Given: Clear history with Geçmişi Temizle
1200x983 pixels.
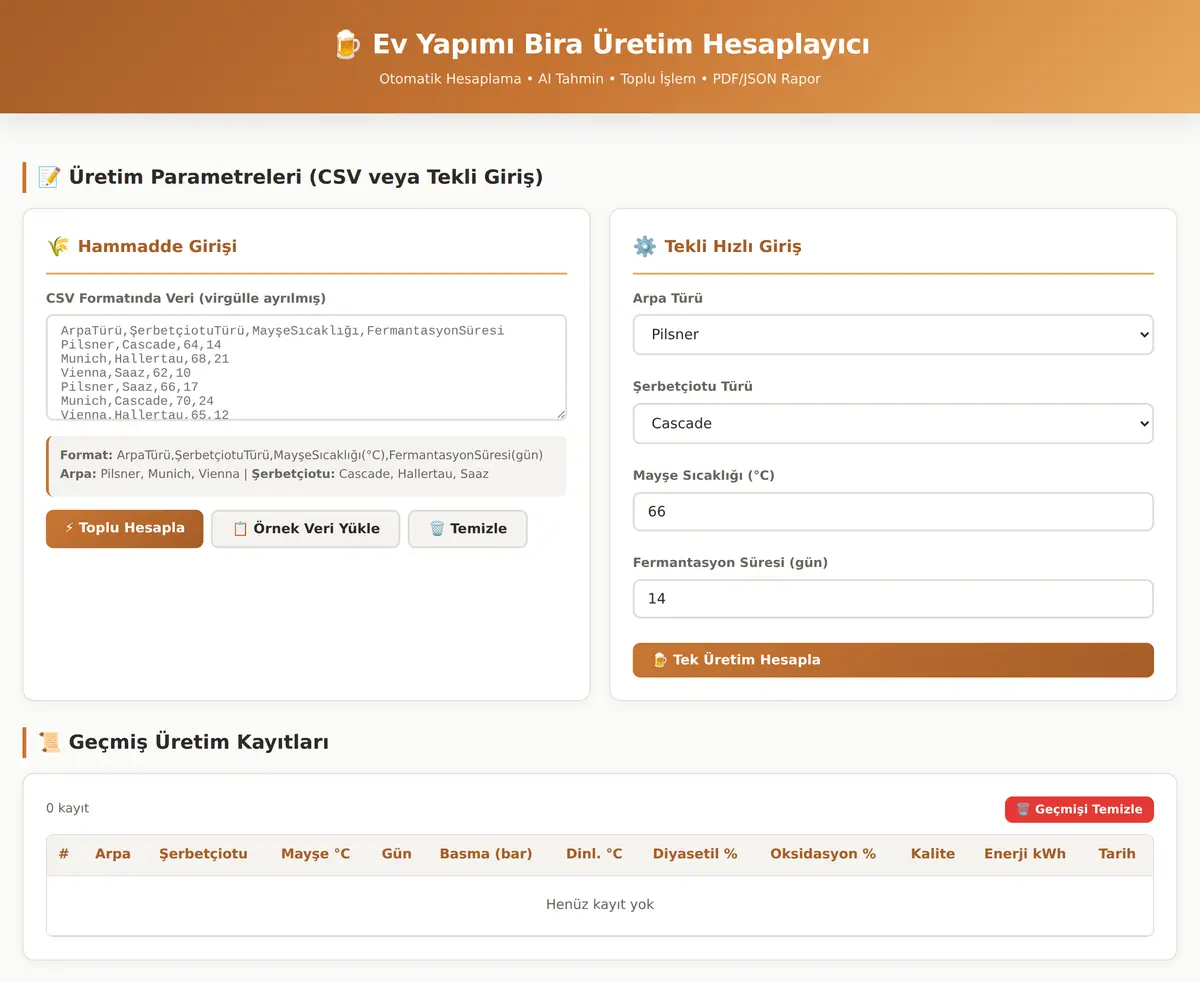Looking at the screenshot, I should [1079, 810].
